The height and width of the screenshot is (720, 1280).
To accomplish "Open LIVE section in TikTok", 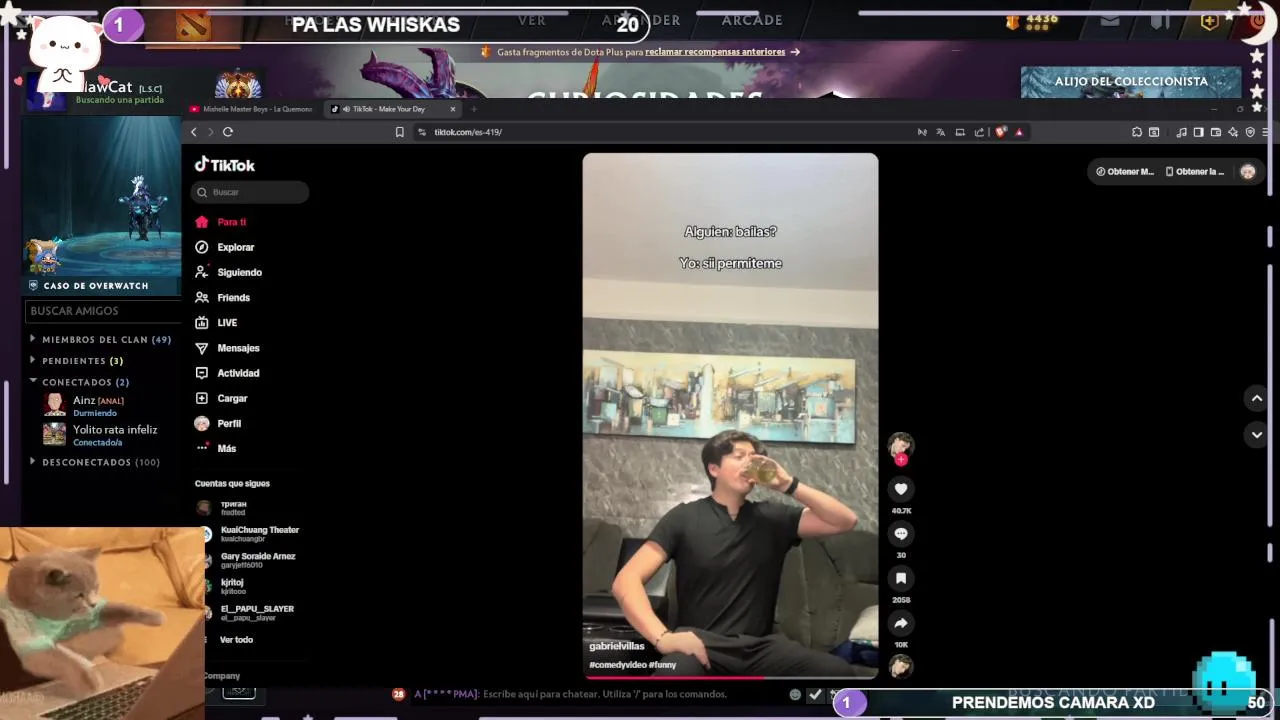I will pyautogui.click(x=216, y=322).
